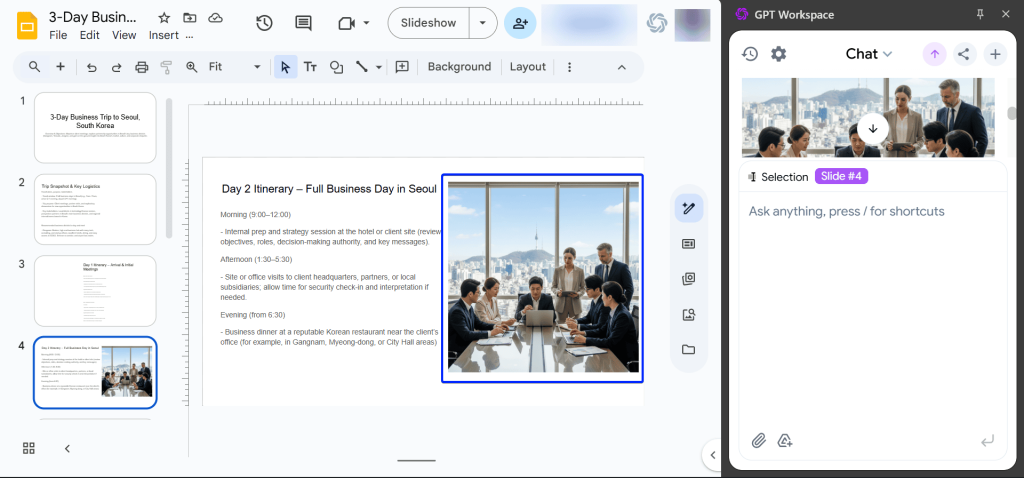Pin the GPT Workspace side panel
Viewport: 1024px width, 478px height.
[x=979, y=14]
